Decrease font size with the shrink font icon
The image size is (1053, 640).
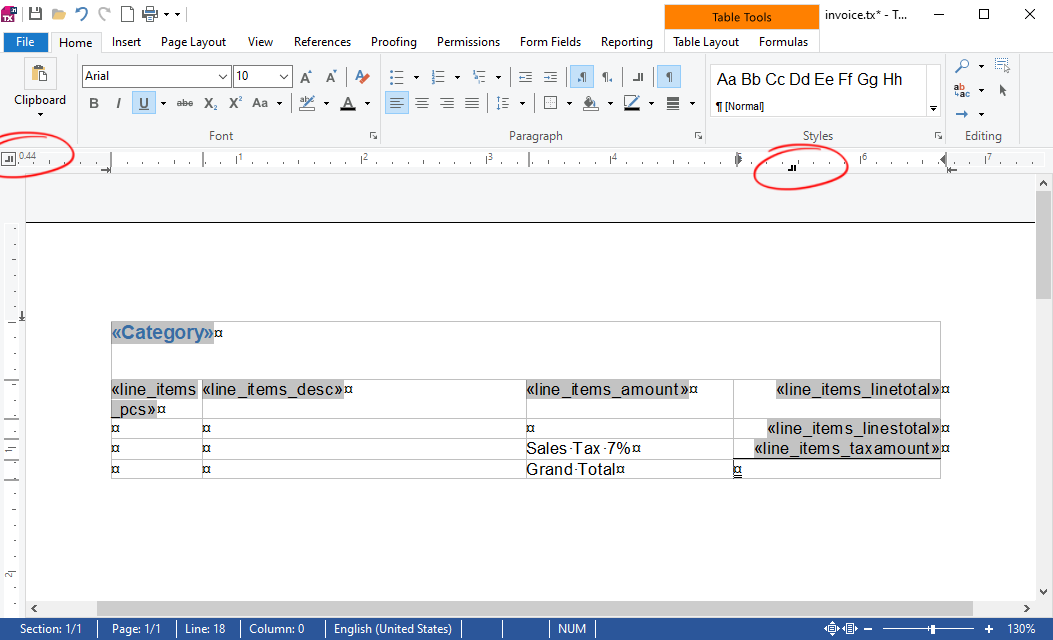331,77
